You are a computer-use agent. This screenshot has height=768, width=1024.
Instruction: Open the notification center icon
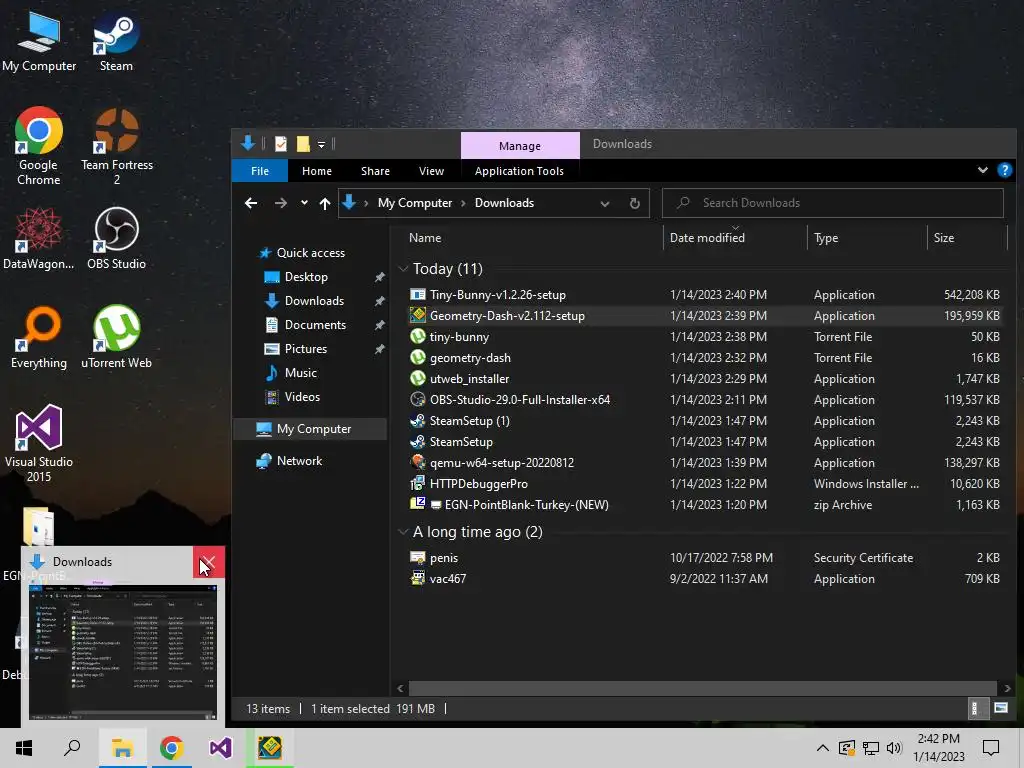(x=991, y=748)
